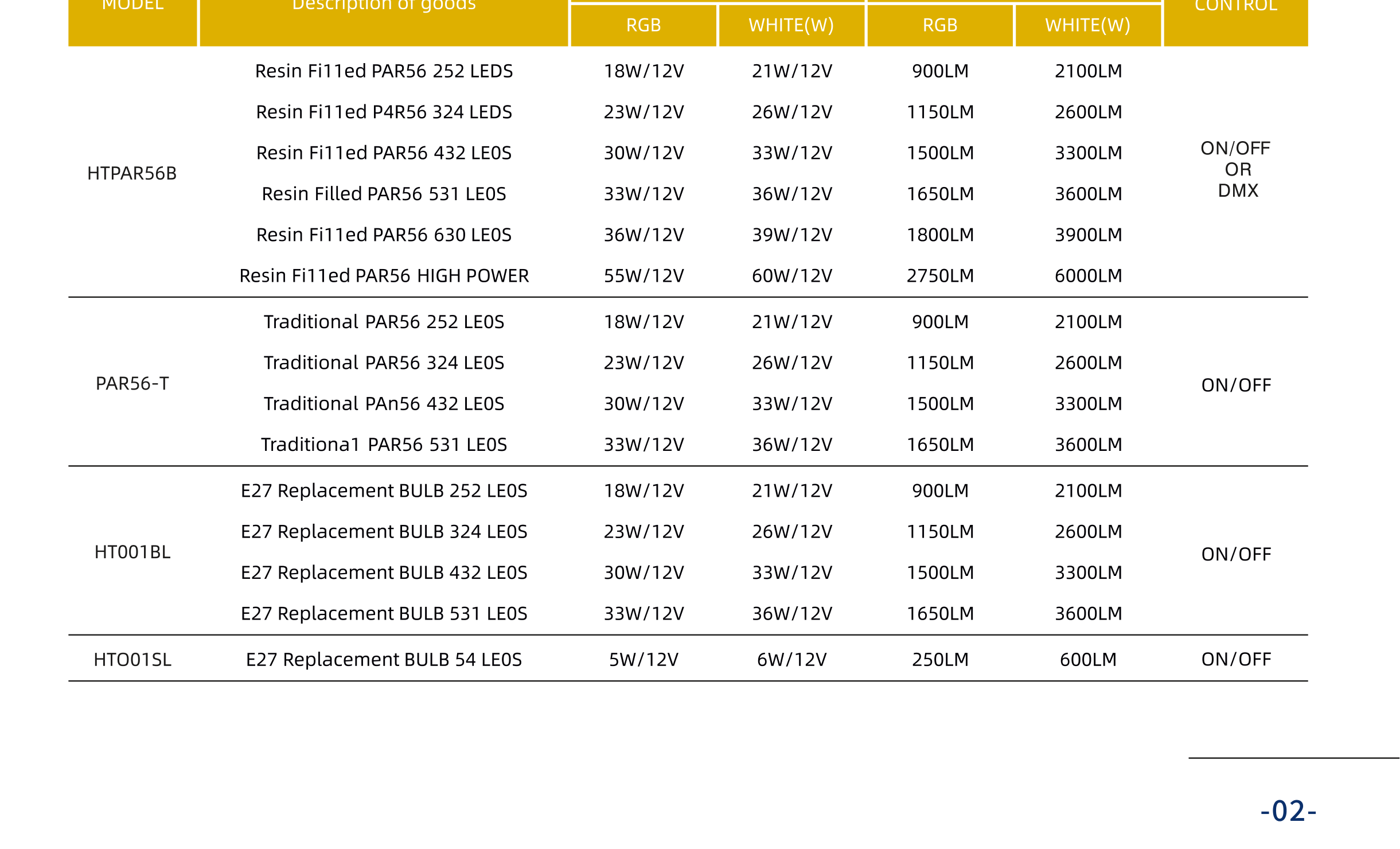1400x849 pixels.
Task: Select E27 Replacement BULB 54 LEDS text
Action: pyautogui.click(x=384, y=660)
